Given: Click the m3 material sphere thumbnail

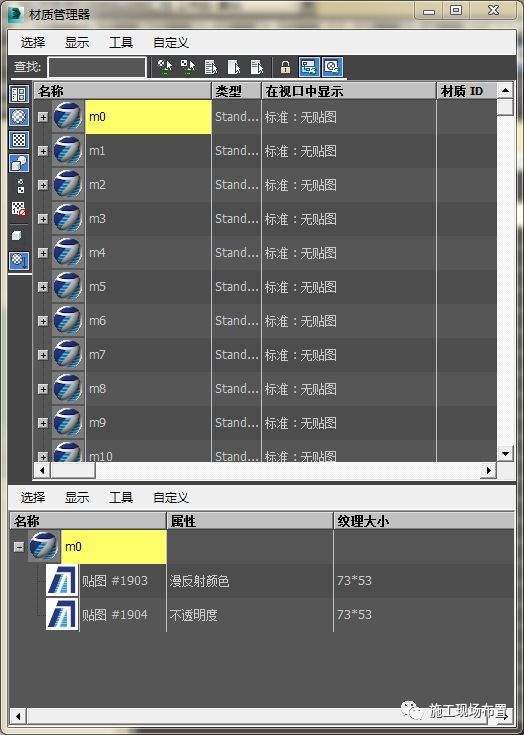Looking at the screenshot, I should click(68, 218).
